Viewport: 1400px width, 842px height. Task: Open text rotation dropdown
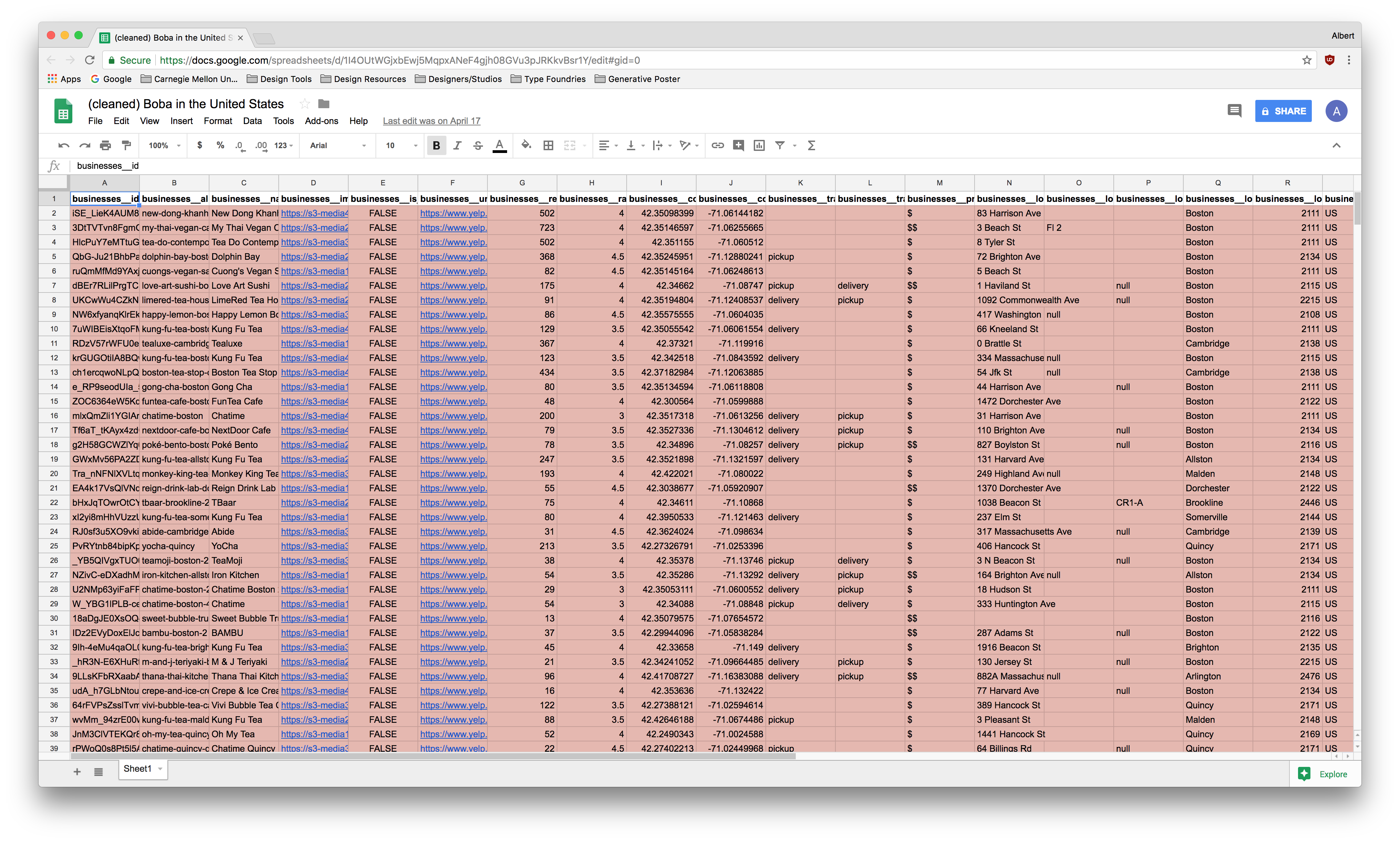[689, 146]
